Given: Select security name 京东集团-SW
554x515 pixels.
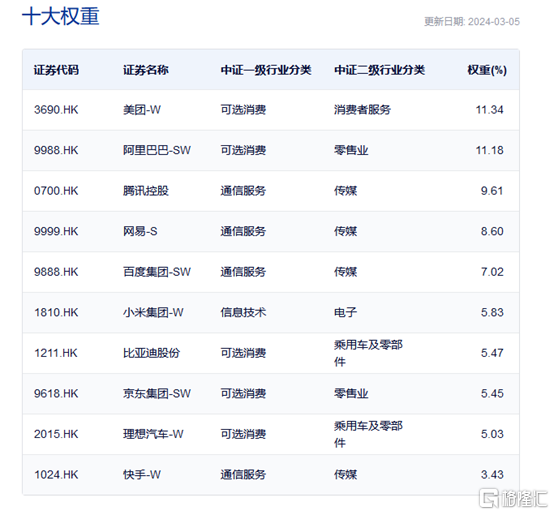Looking at the screenshot, I should point(157,393).
